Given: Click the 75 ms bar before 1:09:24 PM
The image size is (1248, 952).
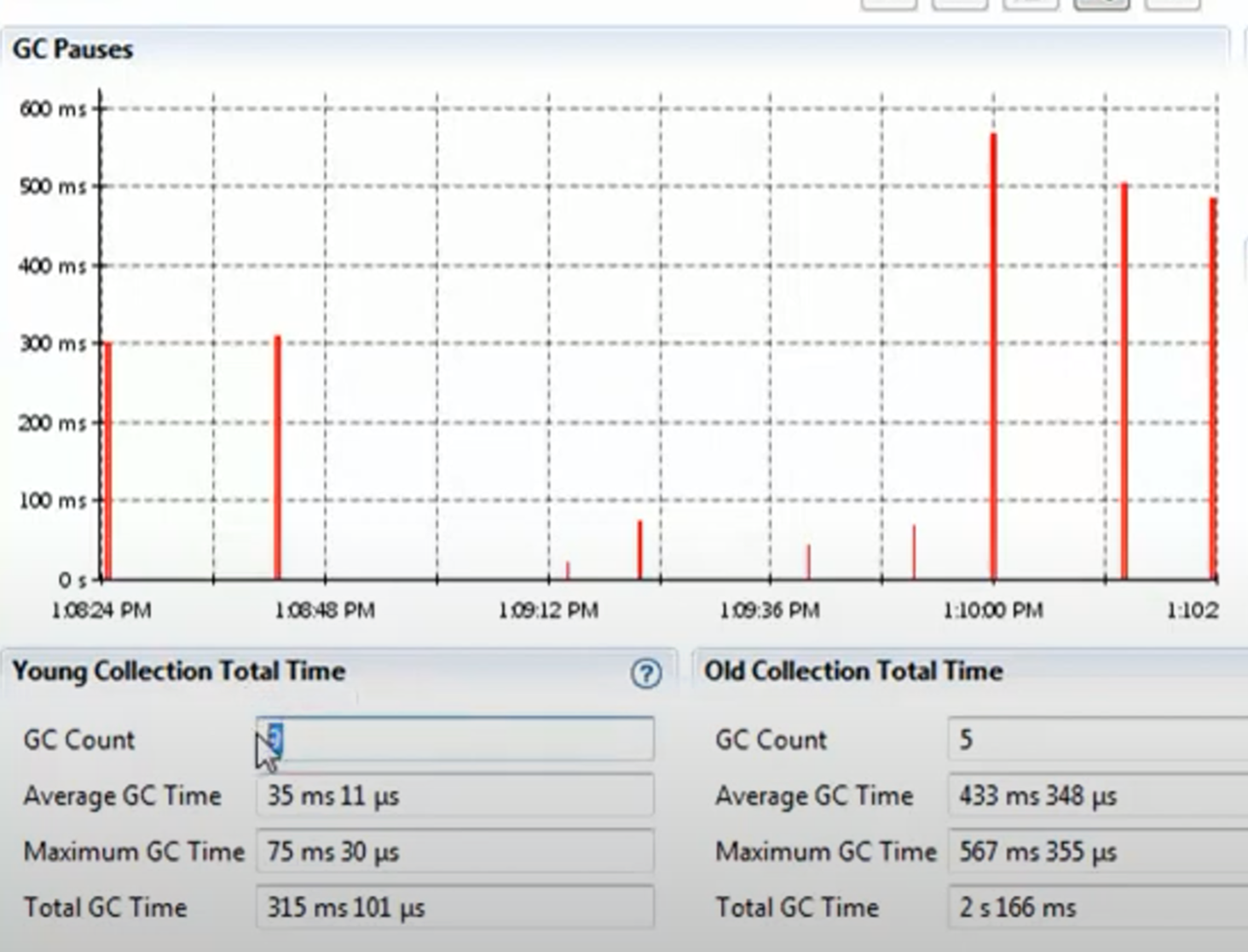Looking at the screenshot, I should coord(640,550).
